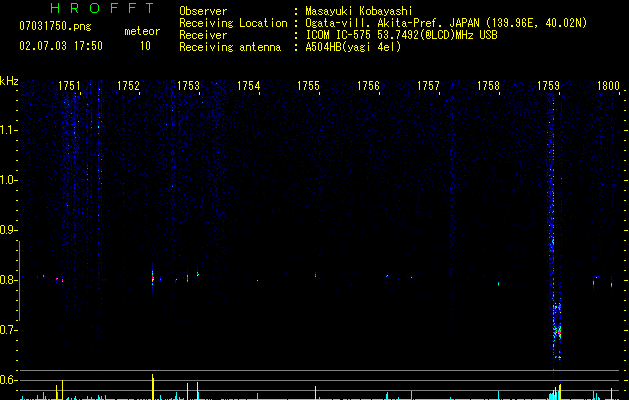The image size is (629, 400).
Task: Click the 1755 time marker
Action: coord(308,86)
